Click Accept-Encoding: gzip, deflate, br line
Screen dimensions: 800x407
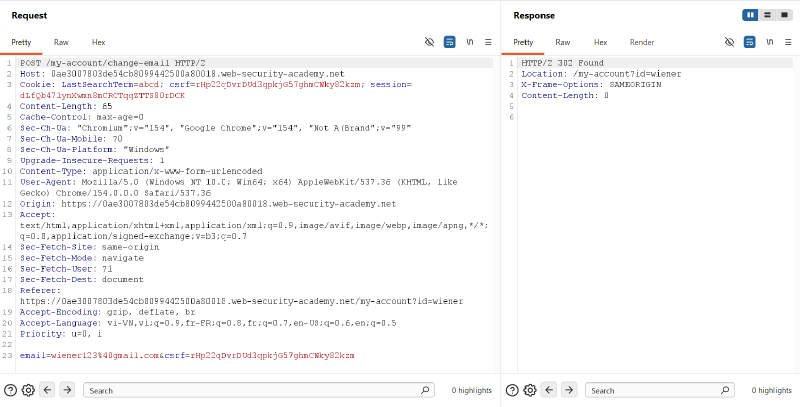pyautogui.click(x=107, y=312)
